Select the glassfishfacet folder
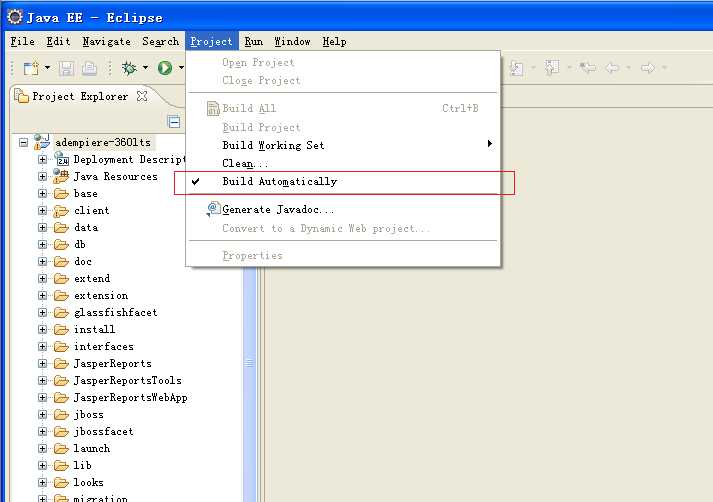The image size is (713, 502). [x=115, y=312]
